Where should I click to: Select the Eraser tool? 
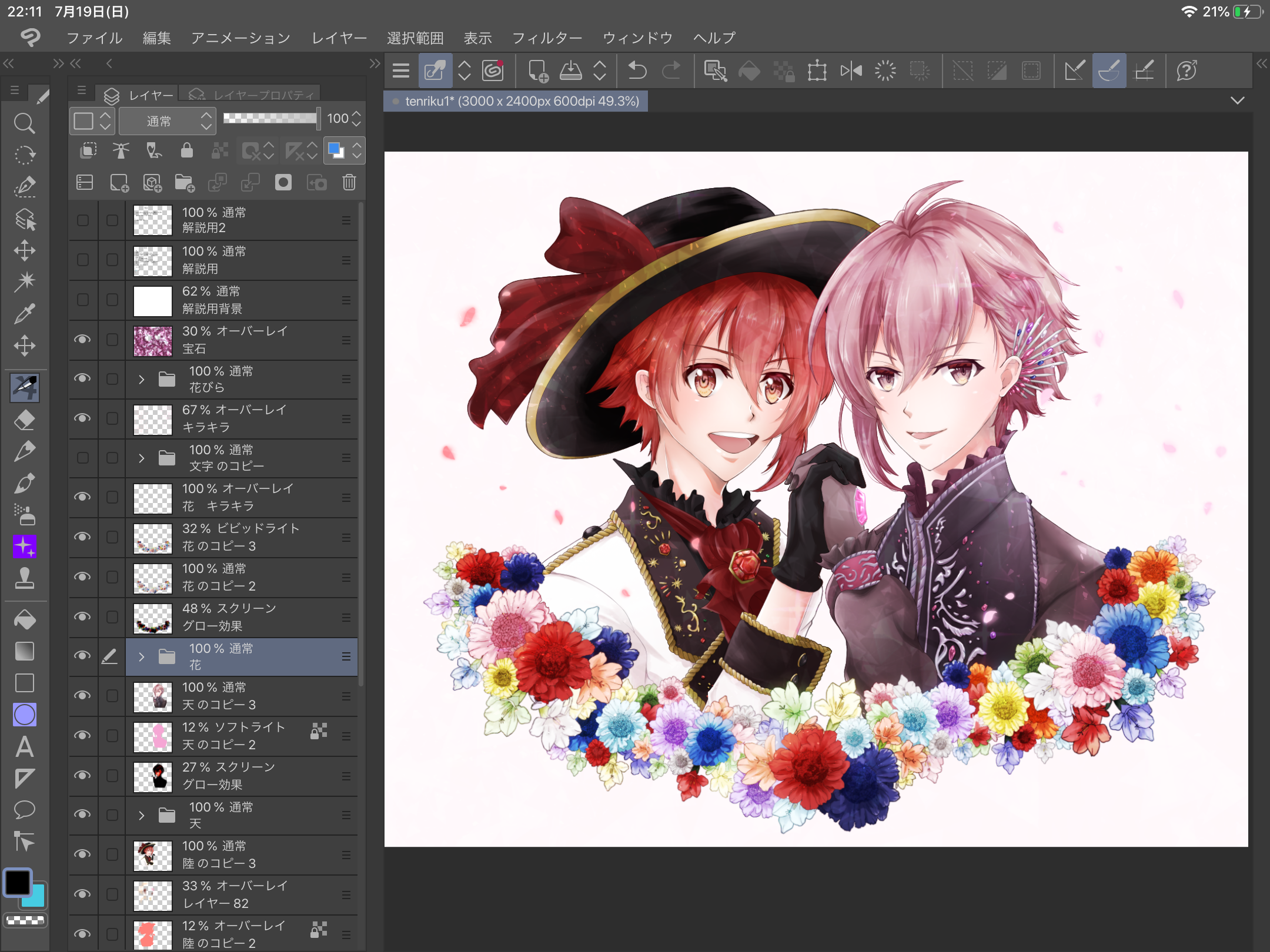click(x=25, y=420)
